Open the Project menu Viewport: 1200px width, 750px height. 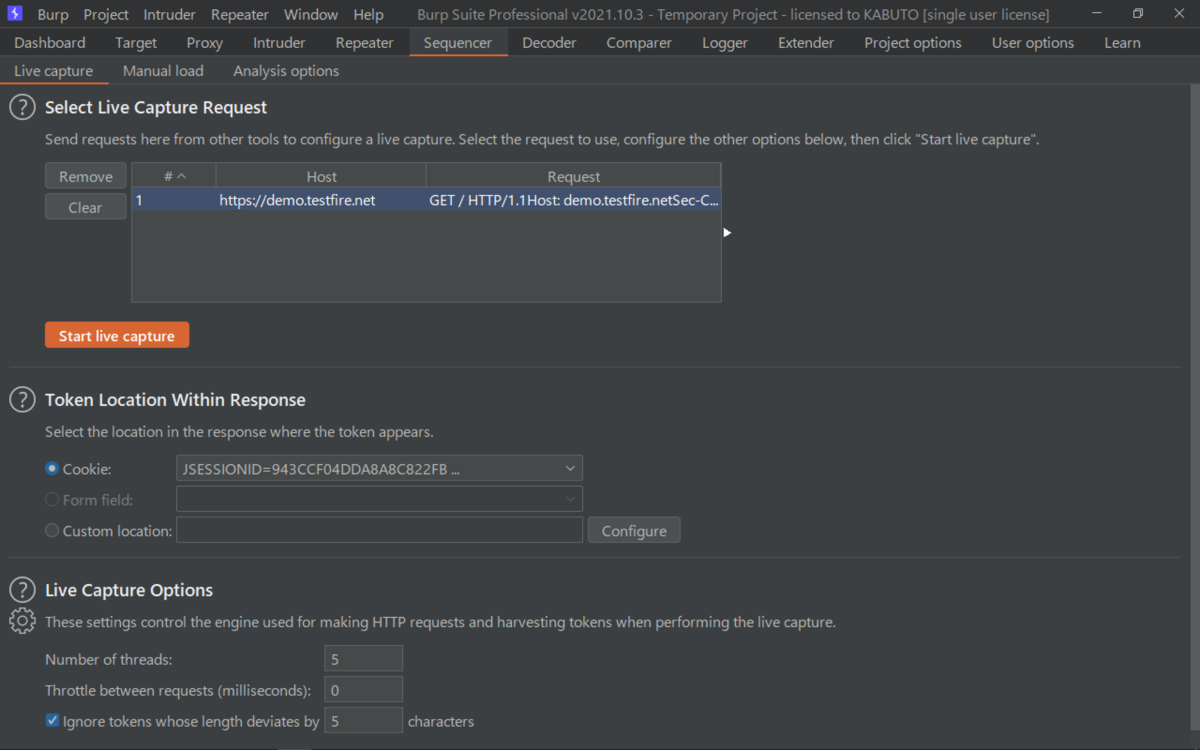106,14
